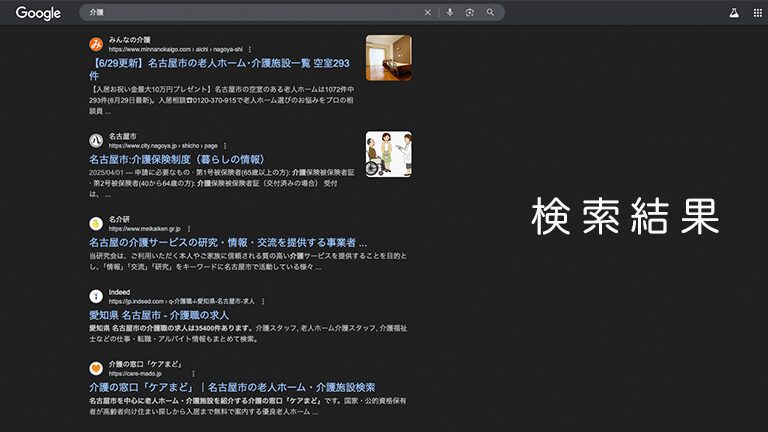Viewport: 768px width, 432px height.
Task: Click the ケアまど site favicon
Action: pos(96,368)
